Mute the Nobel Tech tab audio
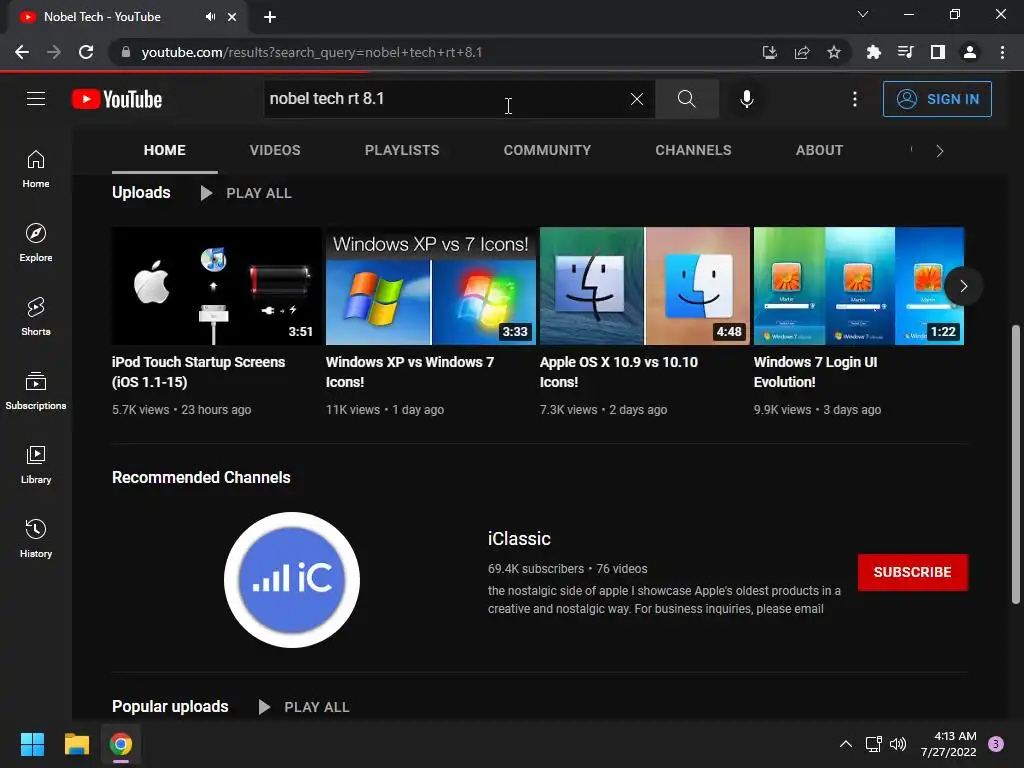 point(210,17)
